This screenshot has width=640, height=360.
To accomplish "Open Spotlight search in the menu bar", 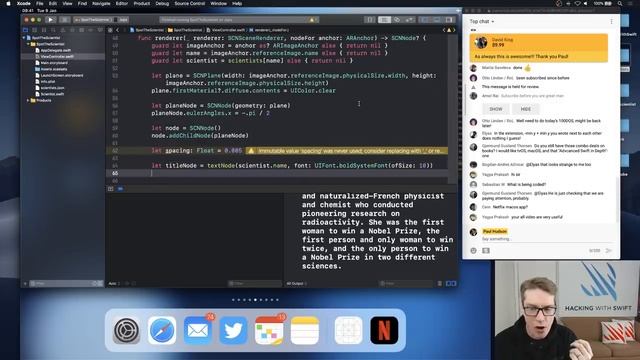I will 620,3.
